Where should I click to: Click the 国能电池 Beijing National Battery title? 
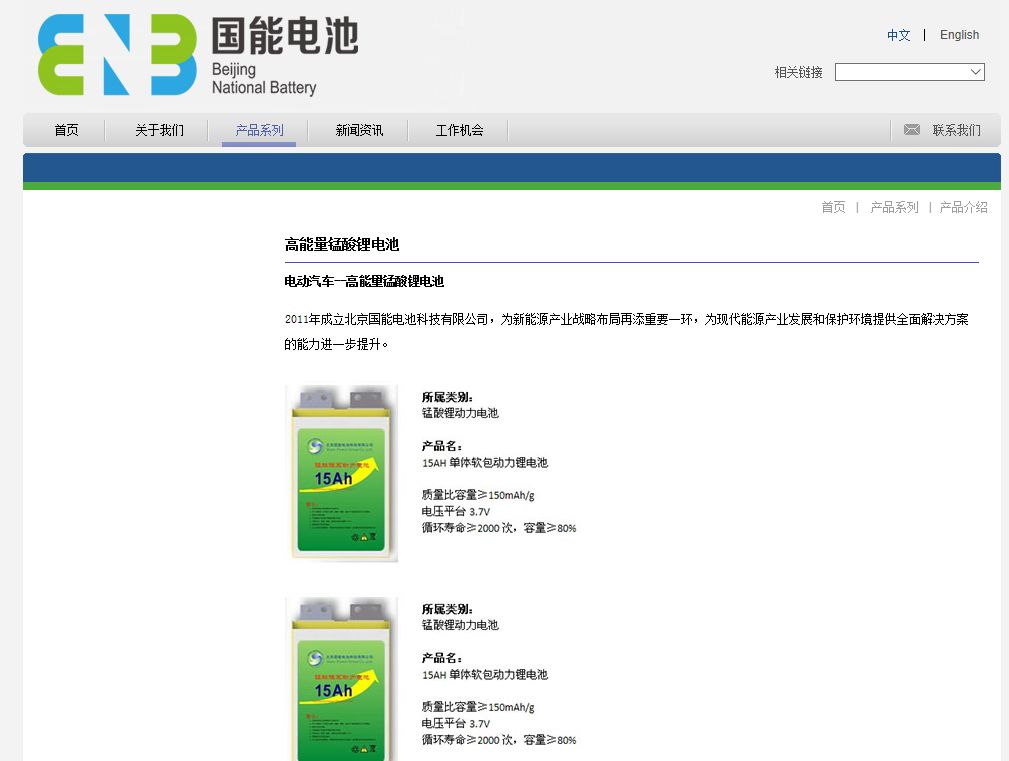(x=283, y=57)
